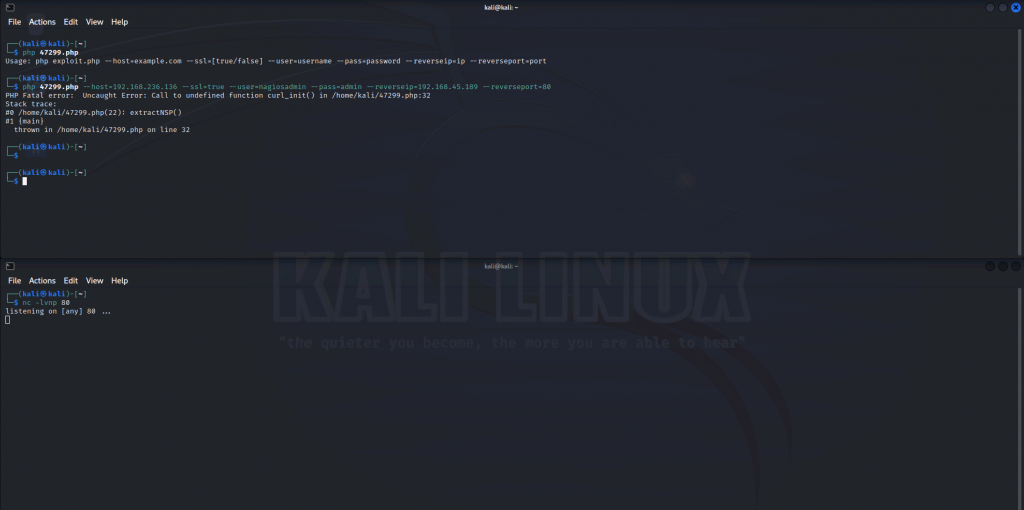Click active prompt cursor in top terminal
The height and width of the screenshot is (510, 1024).
(25, 181)
